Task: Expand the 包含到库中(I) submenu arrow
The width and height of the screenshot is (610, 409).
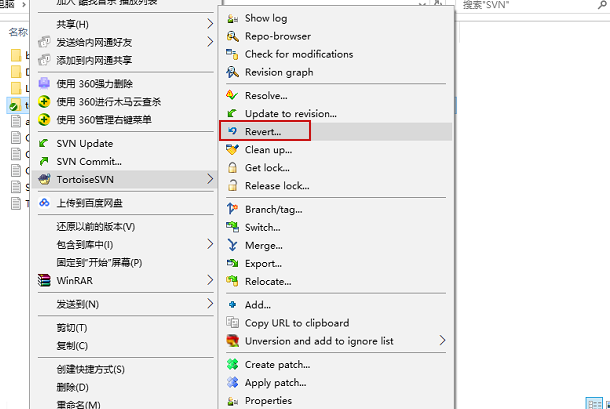Action: coord(210,244)
